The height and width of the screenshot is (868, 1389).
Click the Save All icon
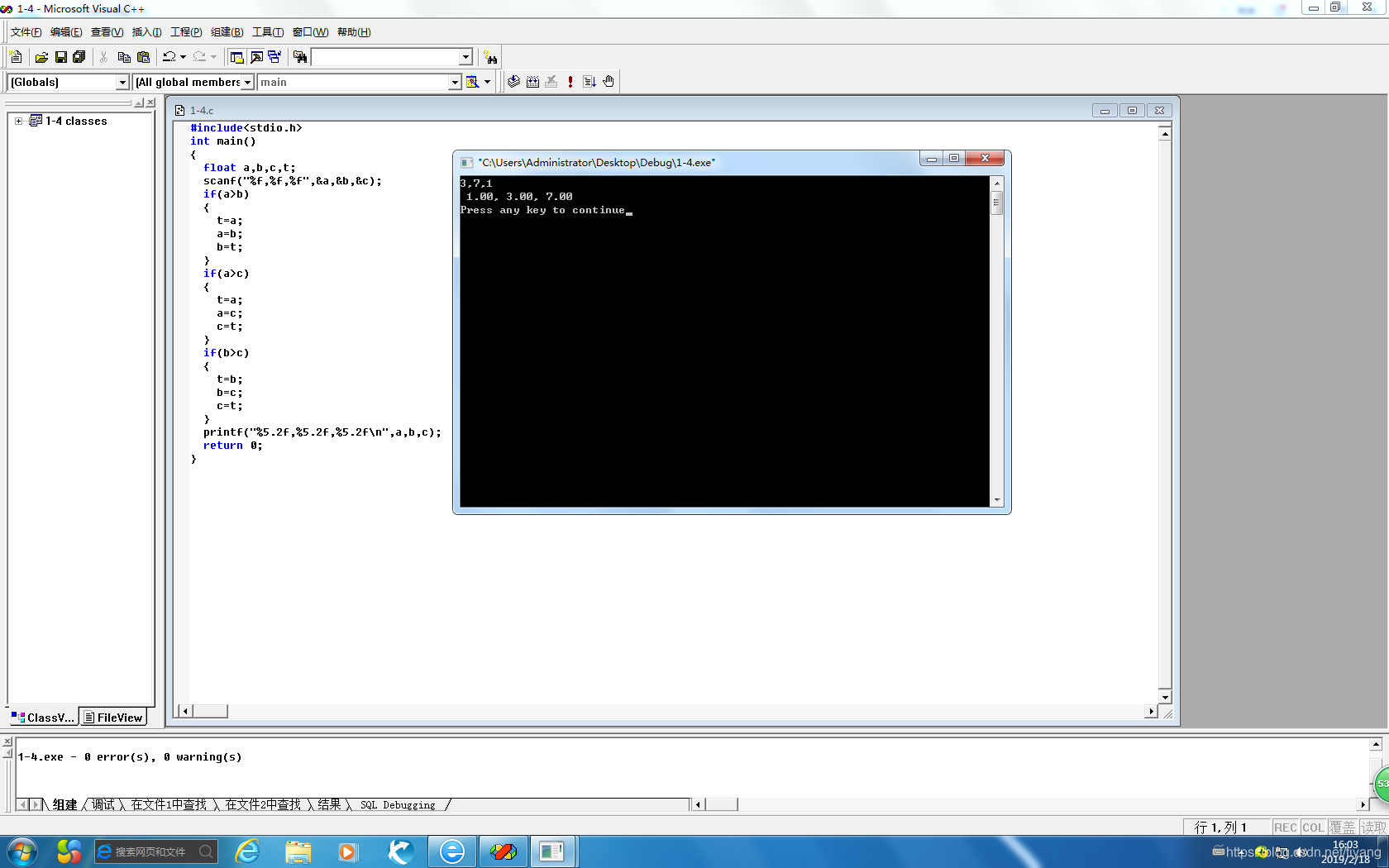tap(79, 57)
